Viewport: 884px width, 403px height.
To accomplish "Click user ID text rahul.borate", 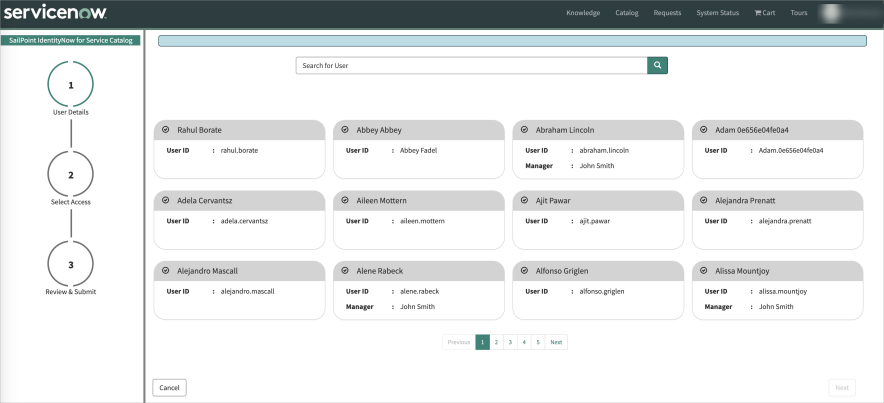I will pos(239,150).
